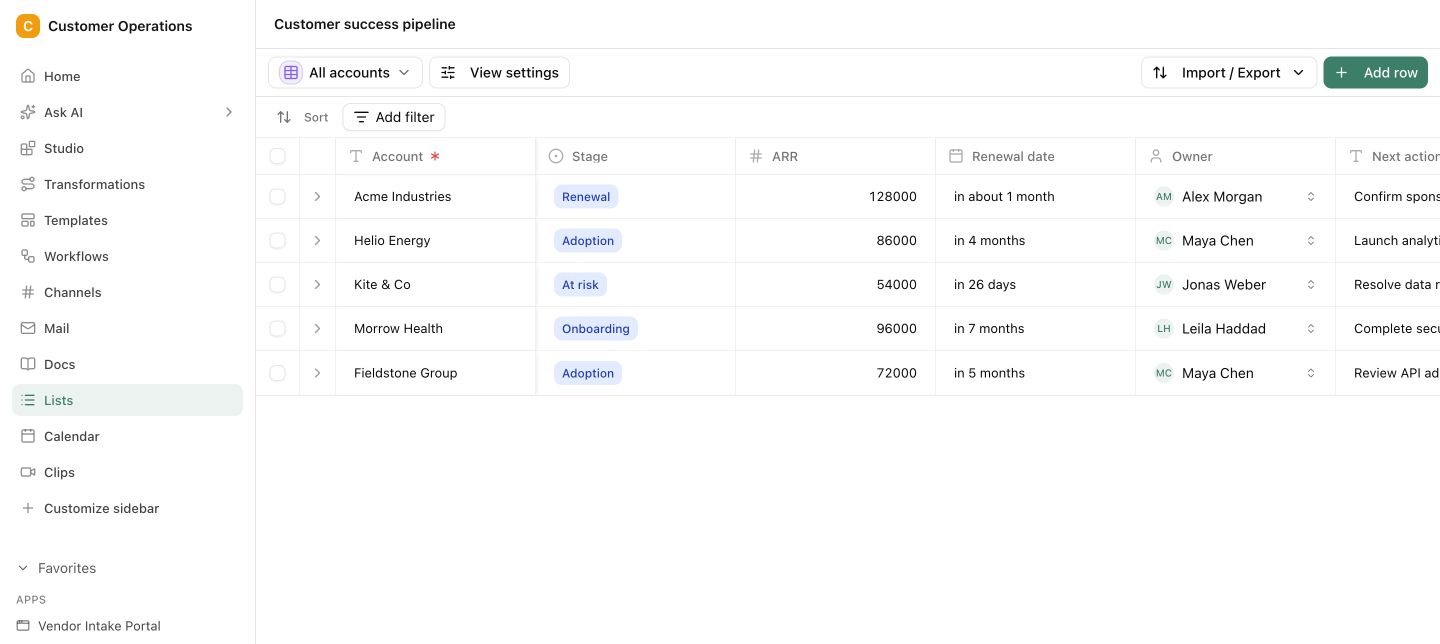Click the Customer Operations workspace logo
Viewport: 1440px width, 644px height.
click(28, 26)
